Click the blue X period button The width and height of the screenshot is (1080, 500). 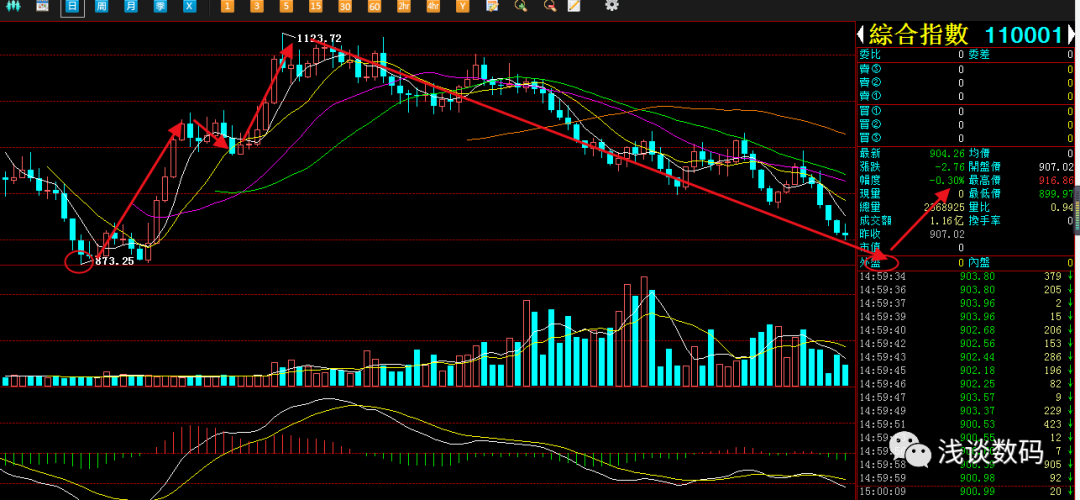pyautogui.click(x=189, y=6)
